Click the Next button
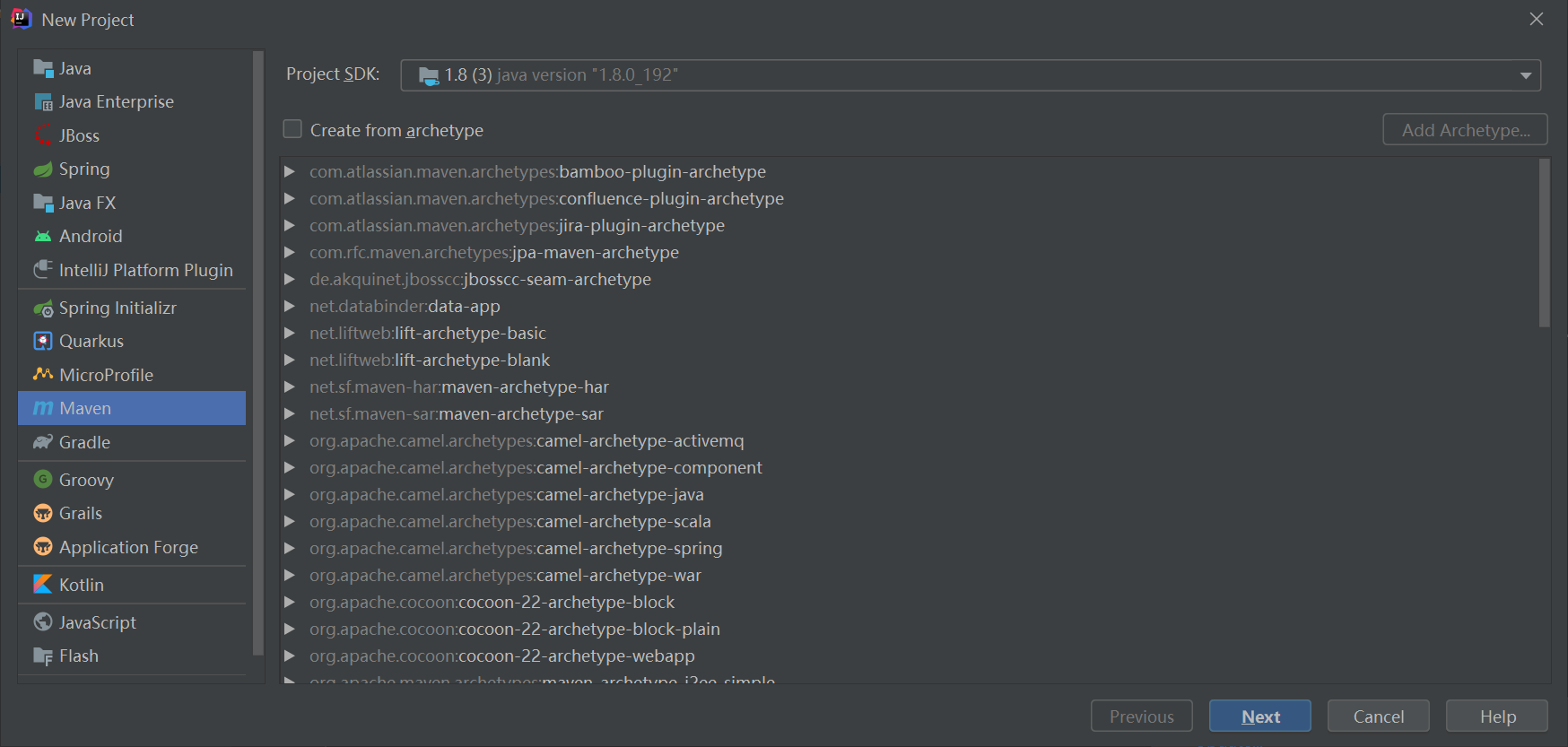The image size is (1568, 747). 1259,716
